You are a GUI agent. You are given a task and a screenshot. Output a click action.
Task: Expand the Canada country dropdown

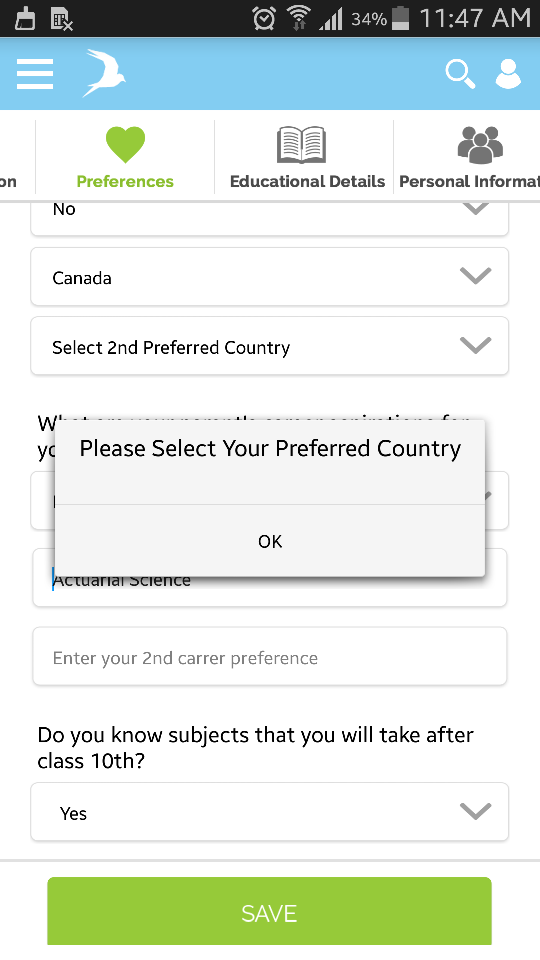(269, 277)
